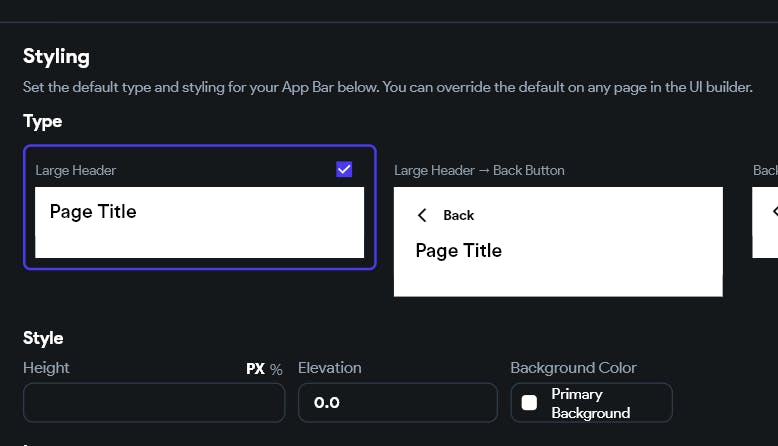Select the Large Header → Back Button type
The width and height of the screenshot is (778, 446).
(558, 241)
